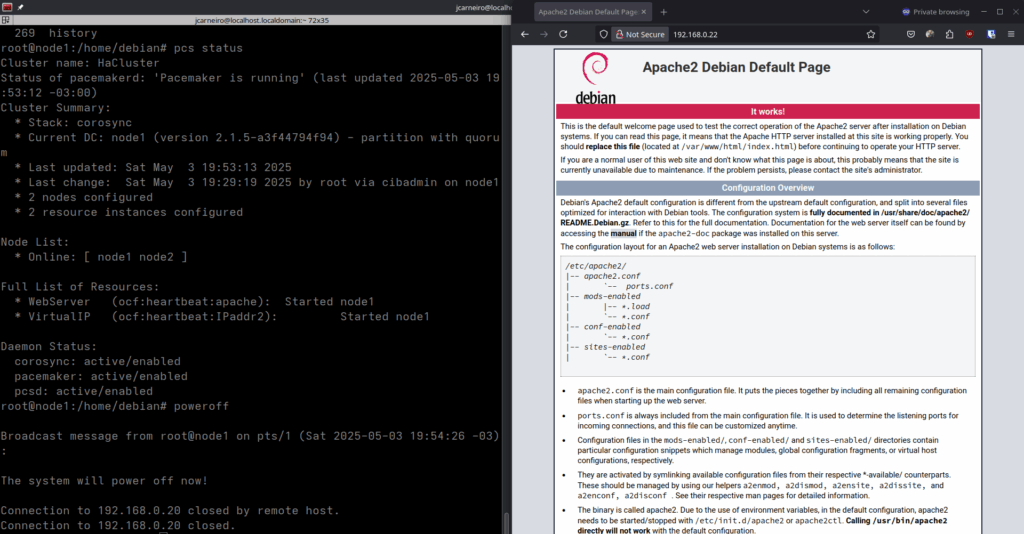Open the Extensions puzzle-piece icon
Image resolution: width=1024 pixels, height=534 pixels.
950,34
